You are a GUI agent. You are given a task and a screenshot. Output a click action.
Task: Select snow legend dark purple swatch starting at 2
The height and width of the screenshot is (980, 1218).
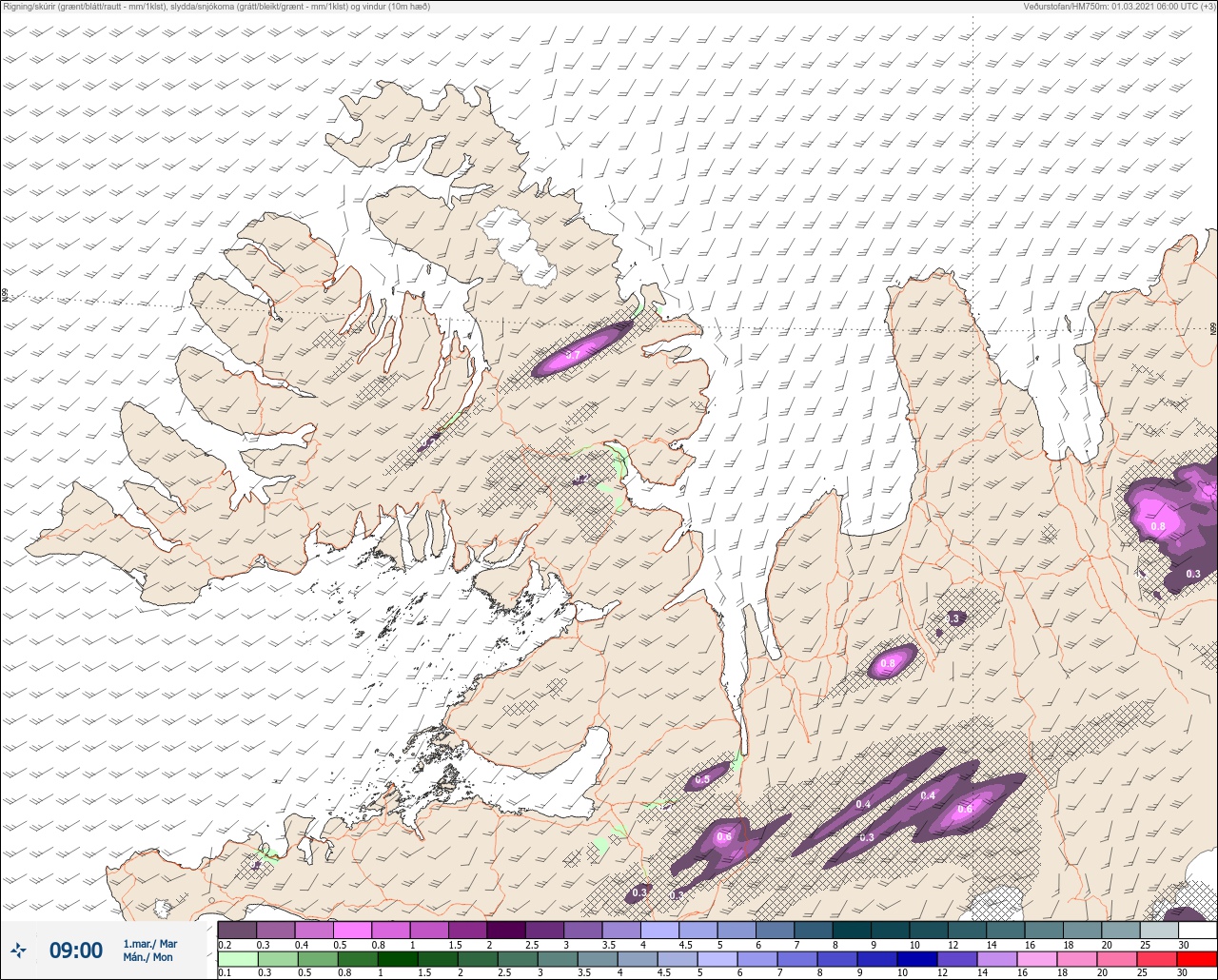pyautogui.click(x=505, y=930)
